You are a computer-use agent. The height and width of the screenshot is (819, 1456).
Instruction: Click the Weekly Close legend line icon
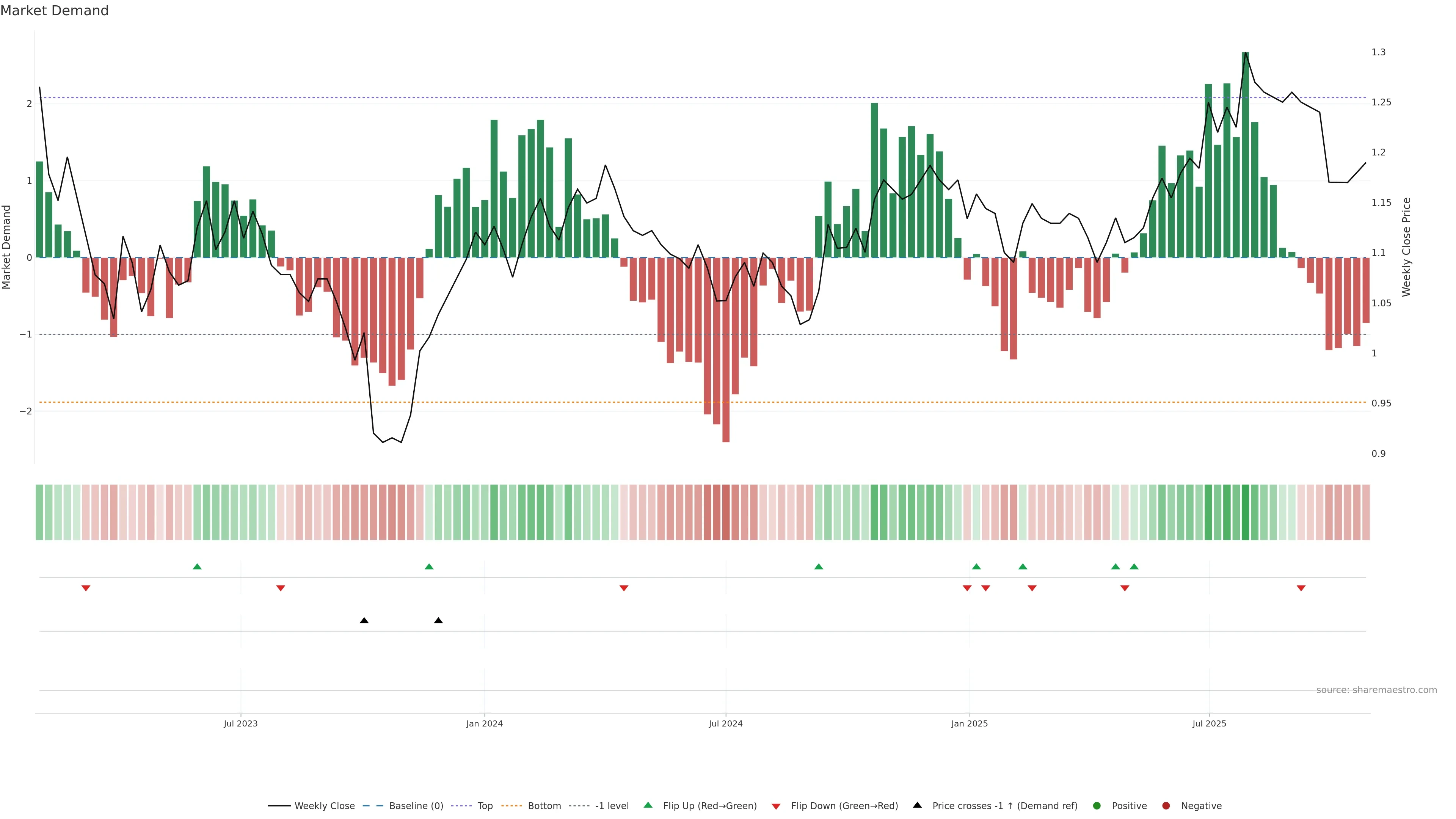(279, 805)
